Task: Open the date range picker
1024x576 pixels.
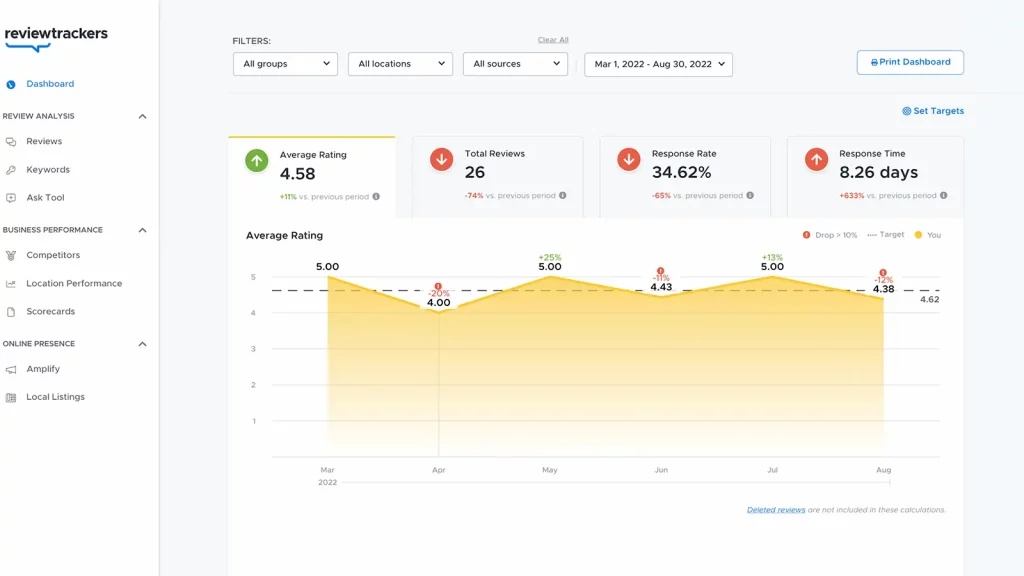Action: click(x=658, y=63)
